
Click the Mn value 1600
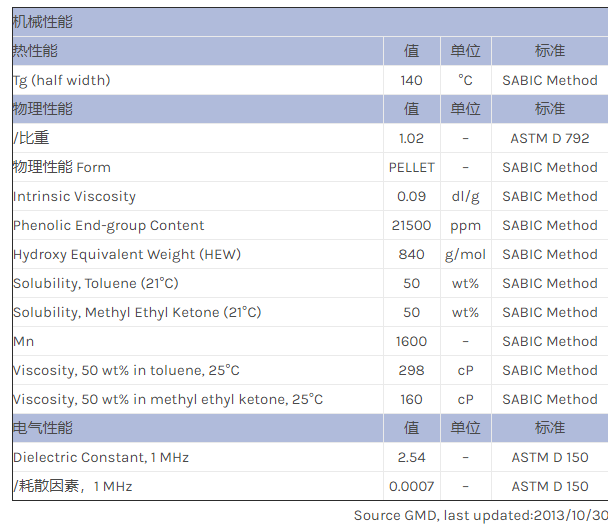tap(411, 341)
